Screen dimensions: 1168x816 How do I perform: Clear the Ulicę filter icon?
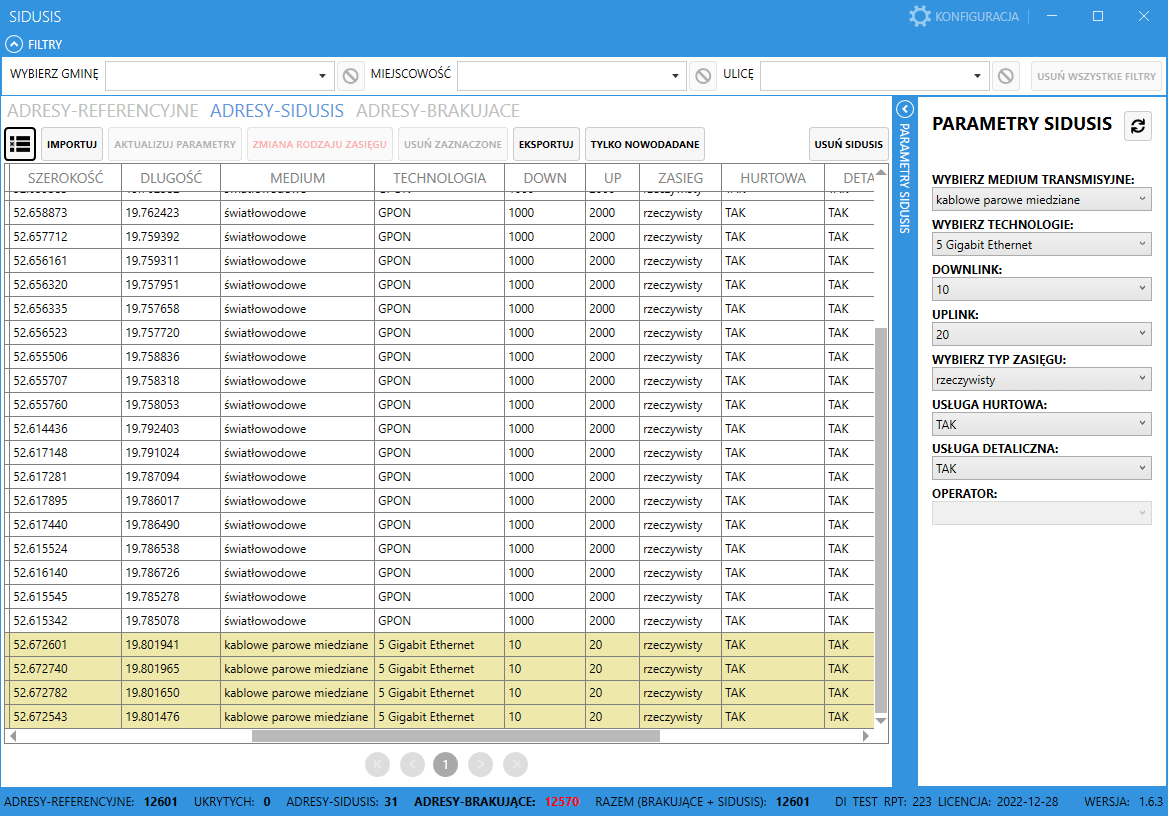(x=1006, y=76)
